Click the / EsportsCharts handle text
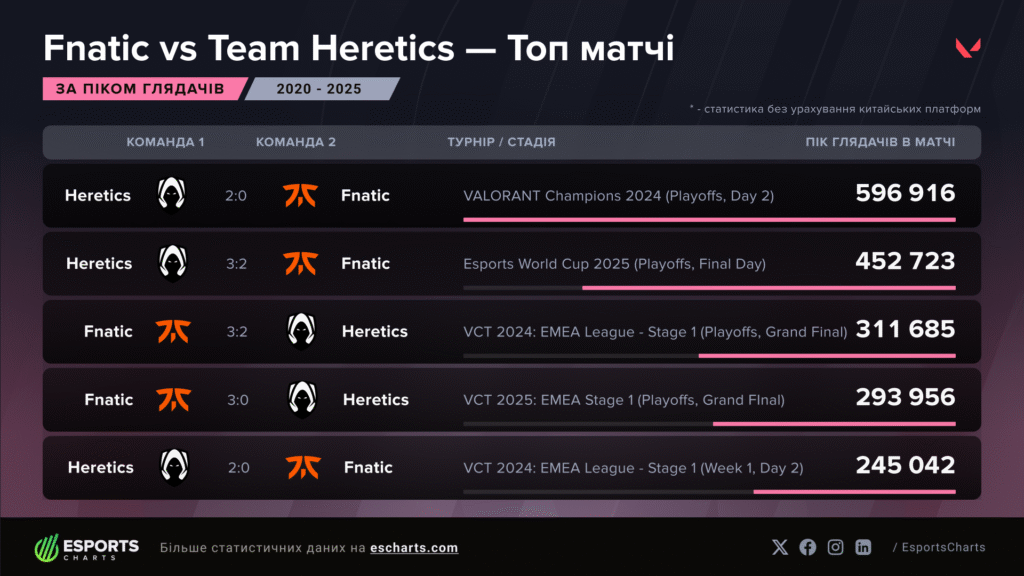The width and height of the screenshot is (1024, 576). (x=938, y=547)
